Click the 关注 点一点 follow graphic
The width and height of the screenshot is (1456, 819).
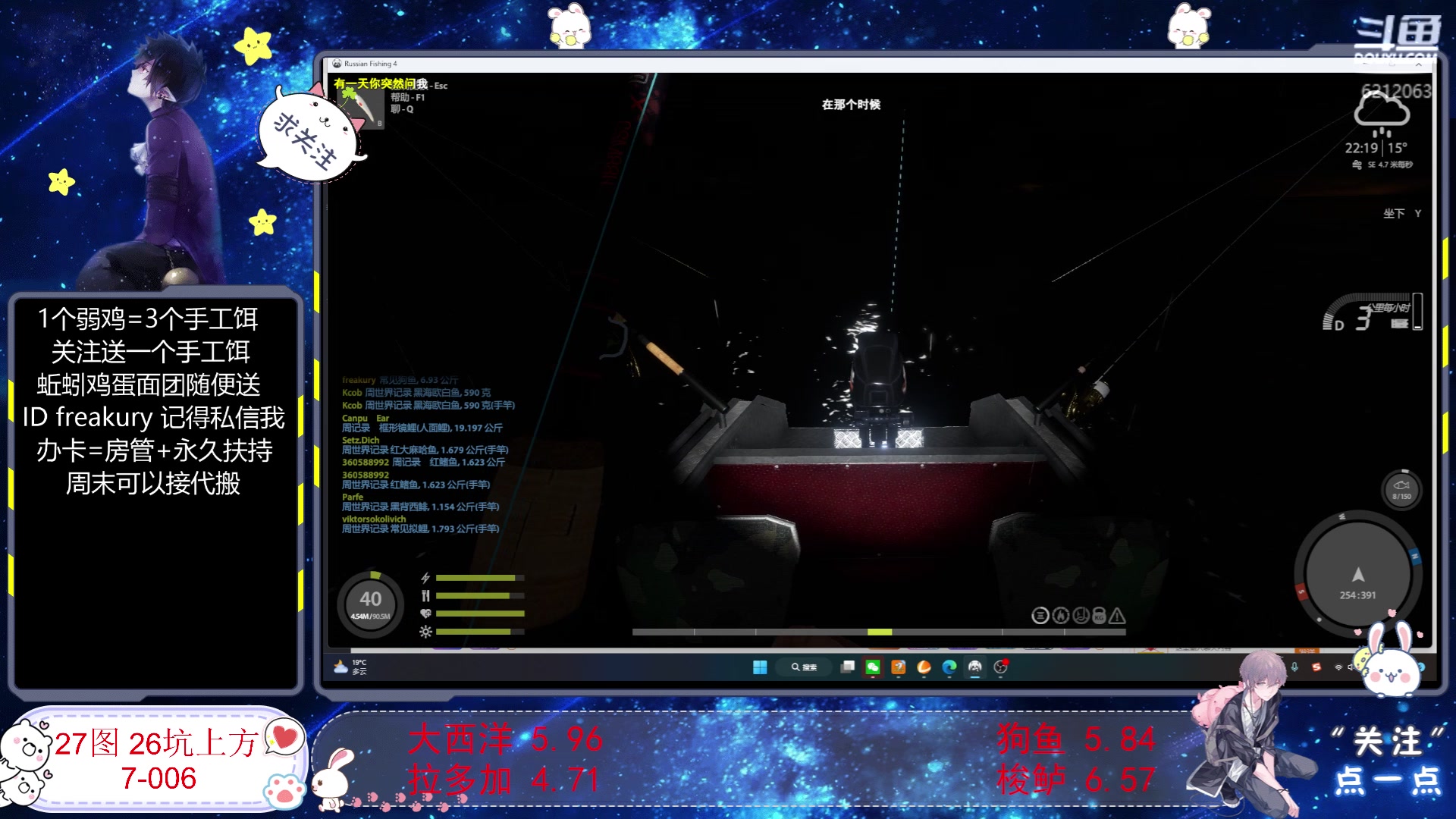tap(1388, 761)
